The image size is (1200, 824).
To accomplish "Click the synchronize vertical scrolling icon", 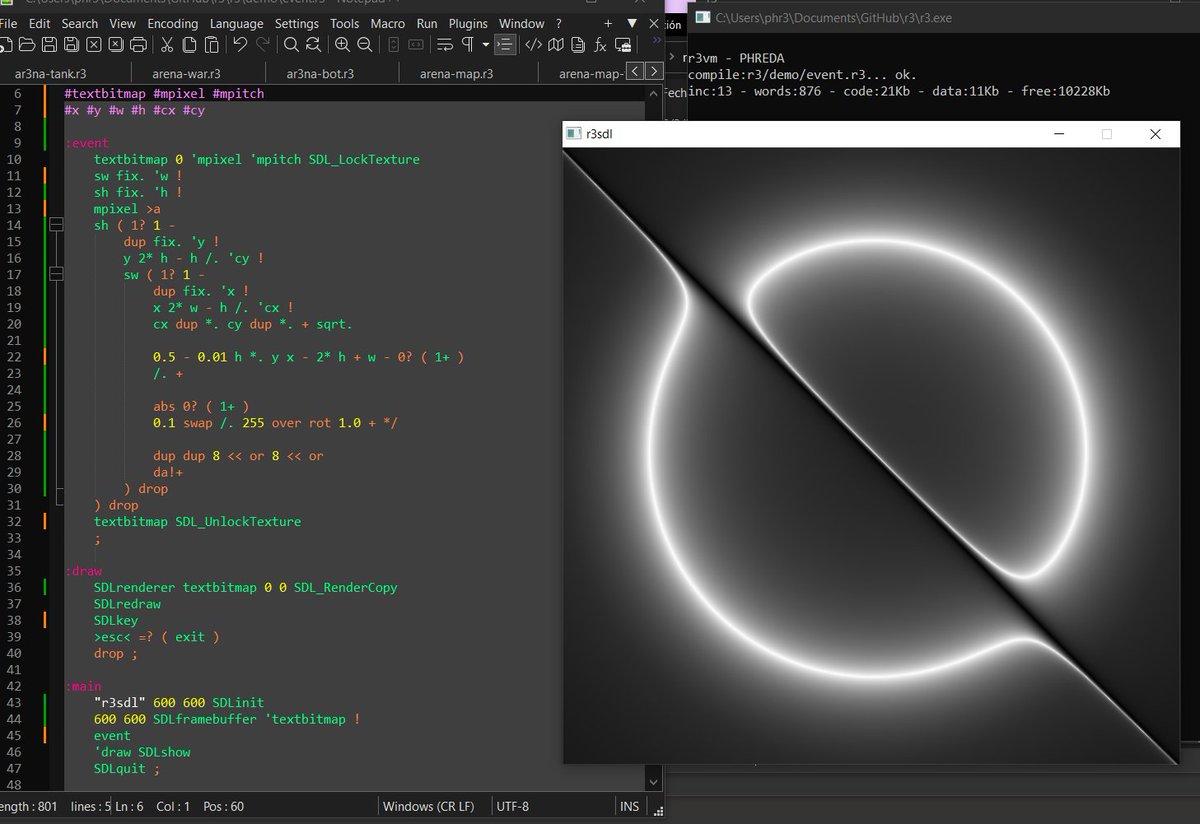I will pyautogui.click(x=393, y=45).
